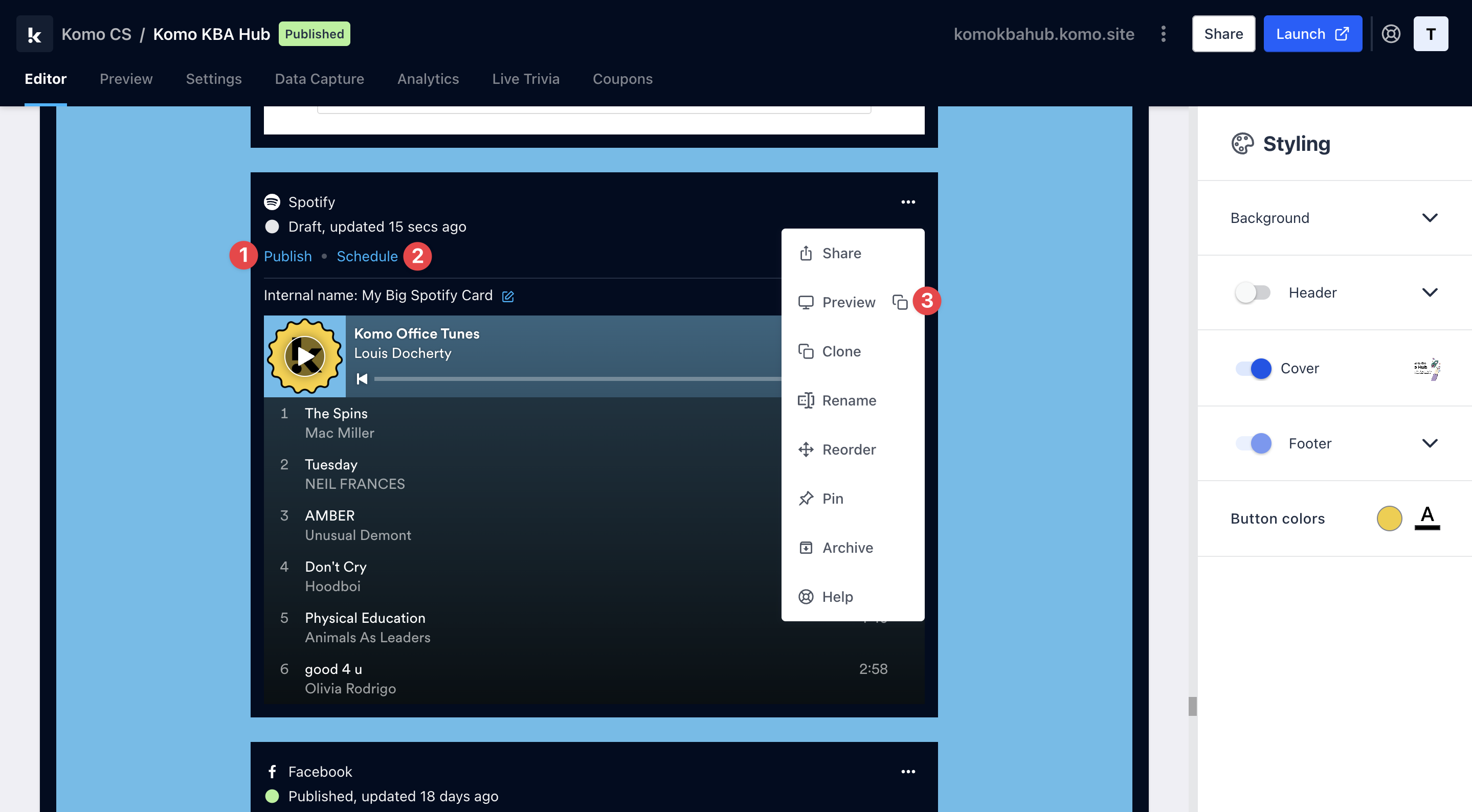Click the Komo logo home icon
This screenshot has height=812, width=1472.
(34, 34)
